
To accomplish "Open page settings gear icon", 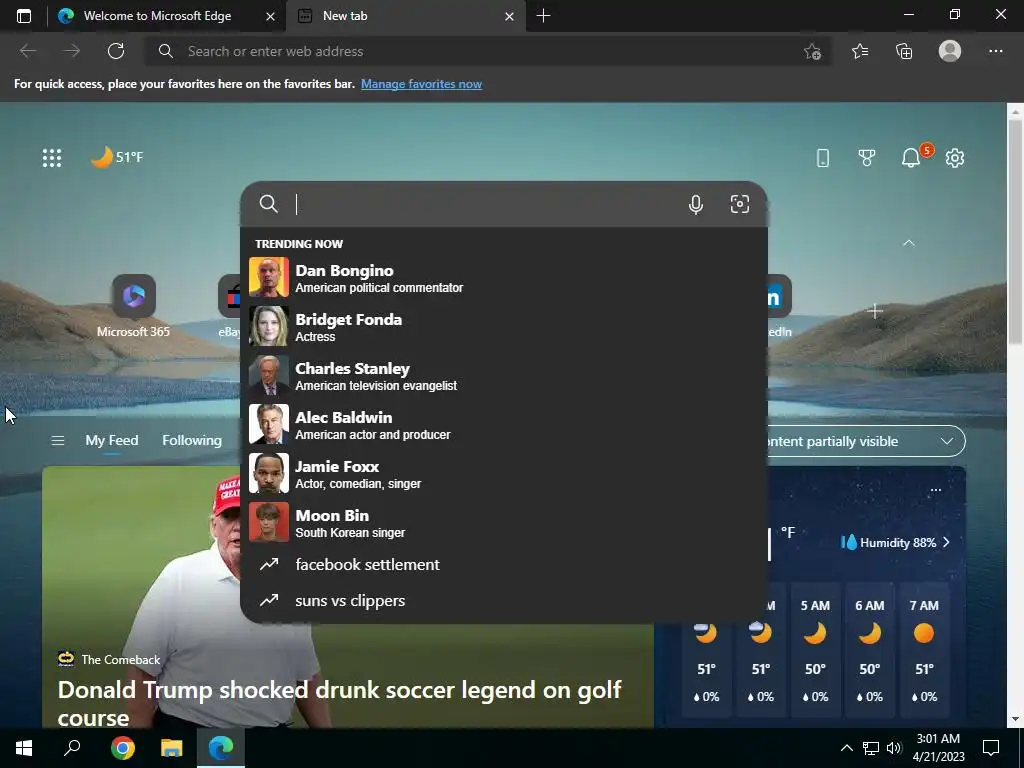I will click(955, 157).
